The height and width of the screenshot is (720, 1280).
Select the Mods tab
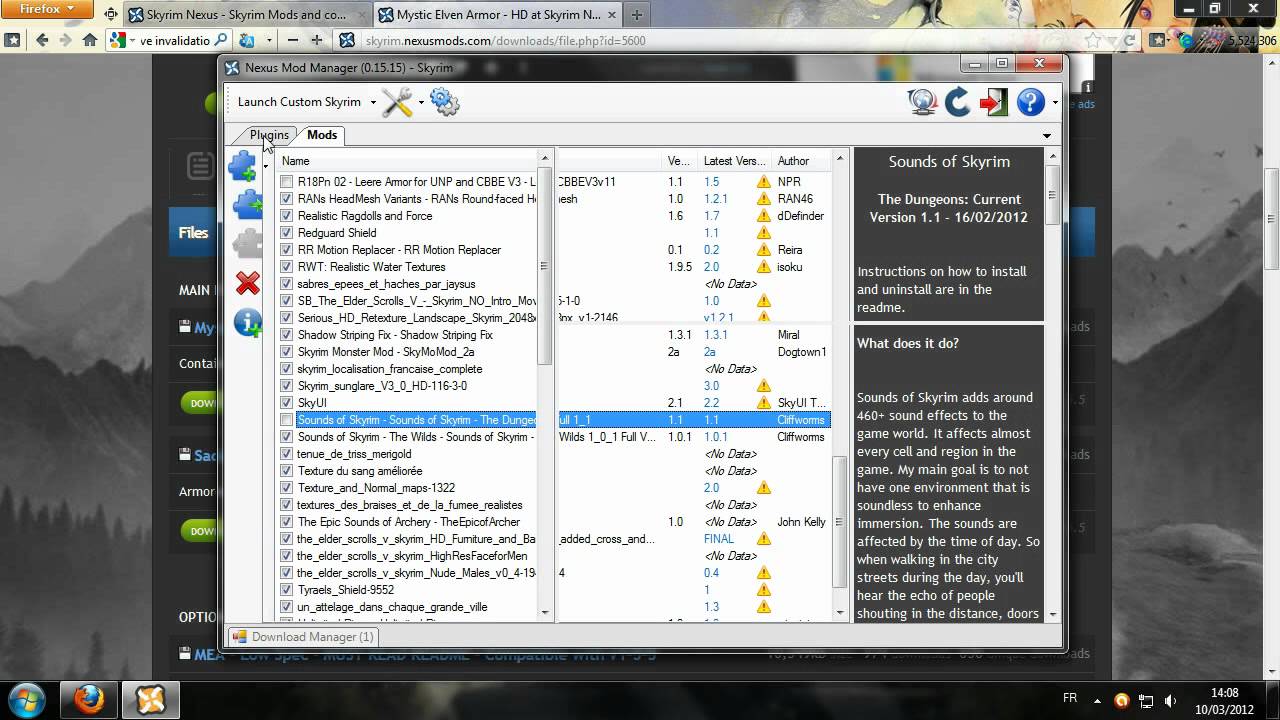[322, 135]
